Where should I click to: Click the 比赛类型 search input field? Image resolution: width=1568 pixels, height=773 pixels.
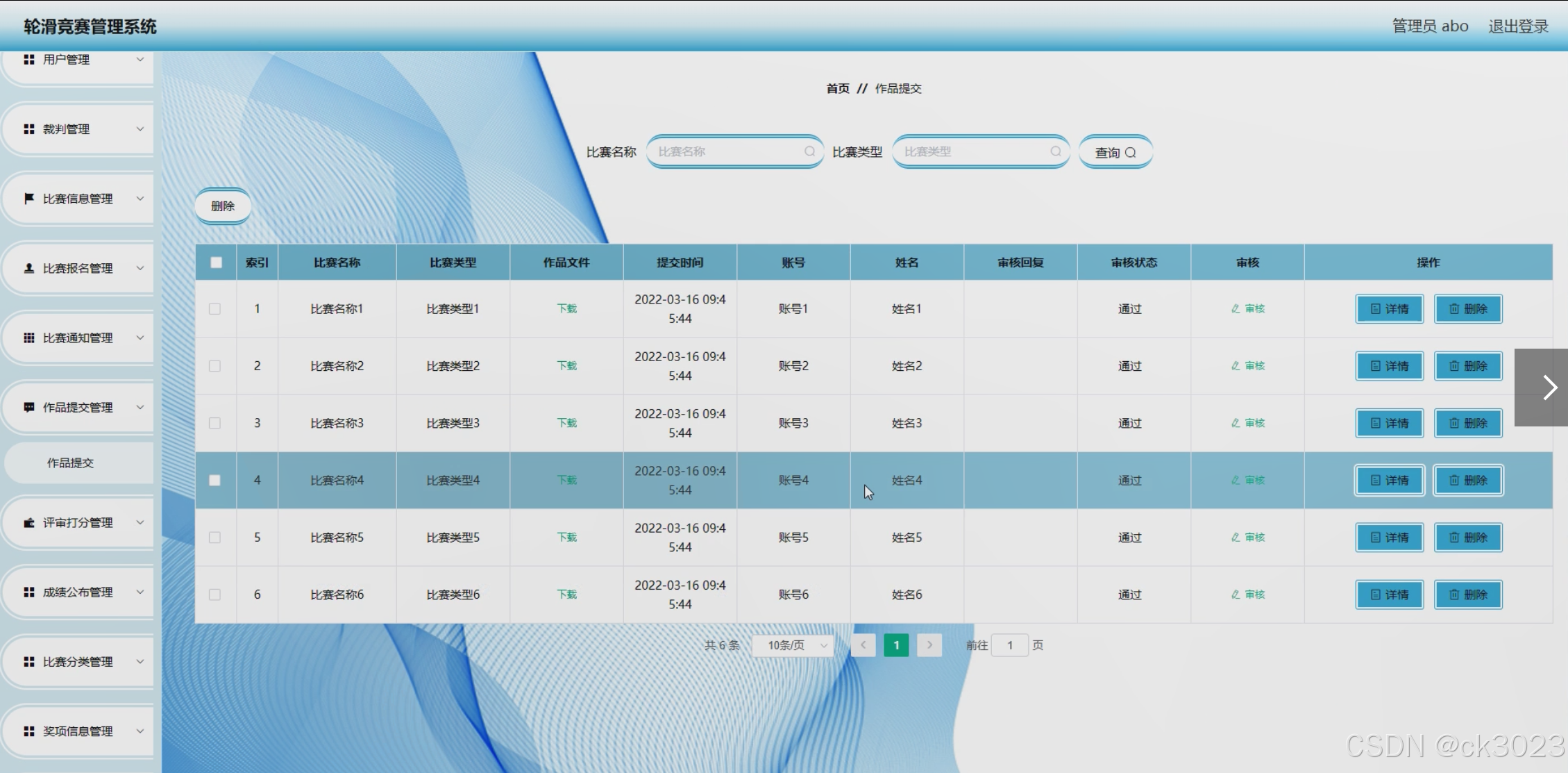pyautogui.click(x=972, y=151)
